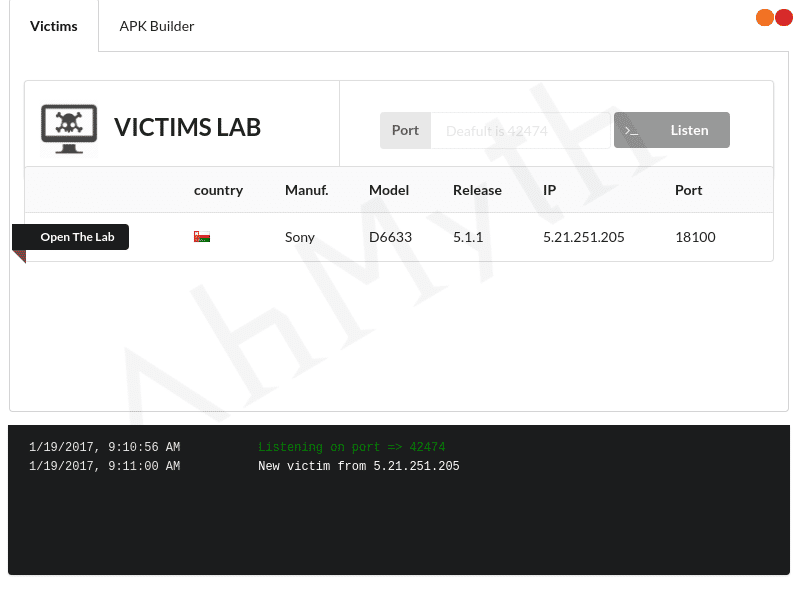Click the IP column header
Viewport: 796px width, 595px height.
549,190
